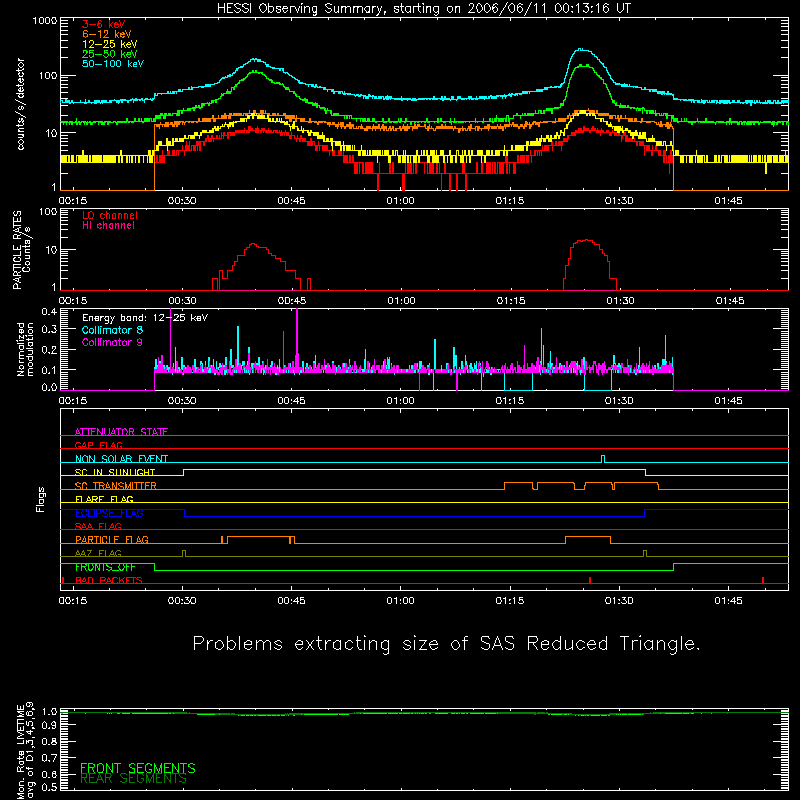Click the Mon. Rate LIVETIME axis label
This screenshot has height=800, width=800.
[25, 749]
